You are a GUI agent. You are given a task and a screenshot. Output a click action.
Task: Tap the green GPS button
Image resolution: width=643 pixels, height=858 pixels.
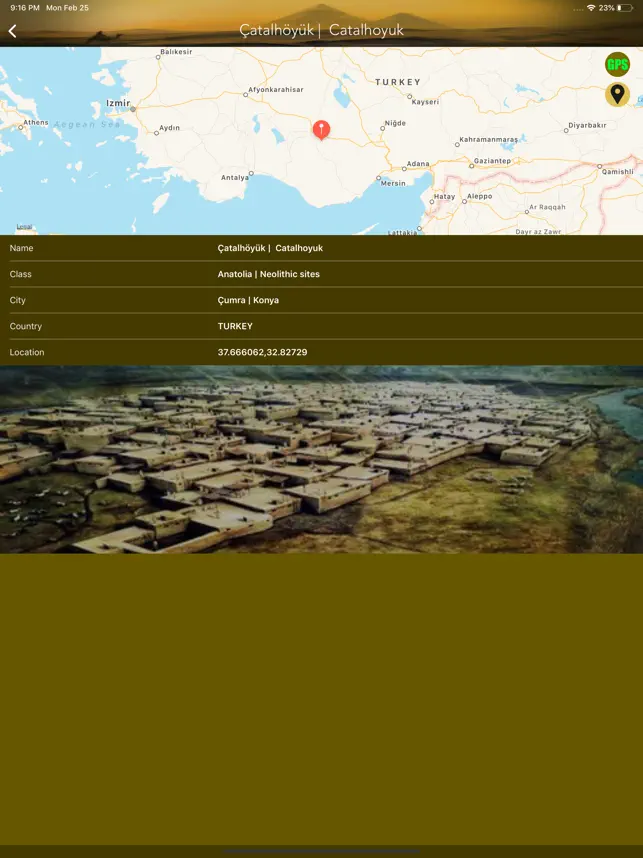point(617,65)
